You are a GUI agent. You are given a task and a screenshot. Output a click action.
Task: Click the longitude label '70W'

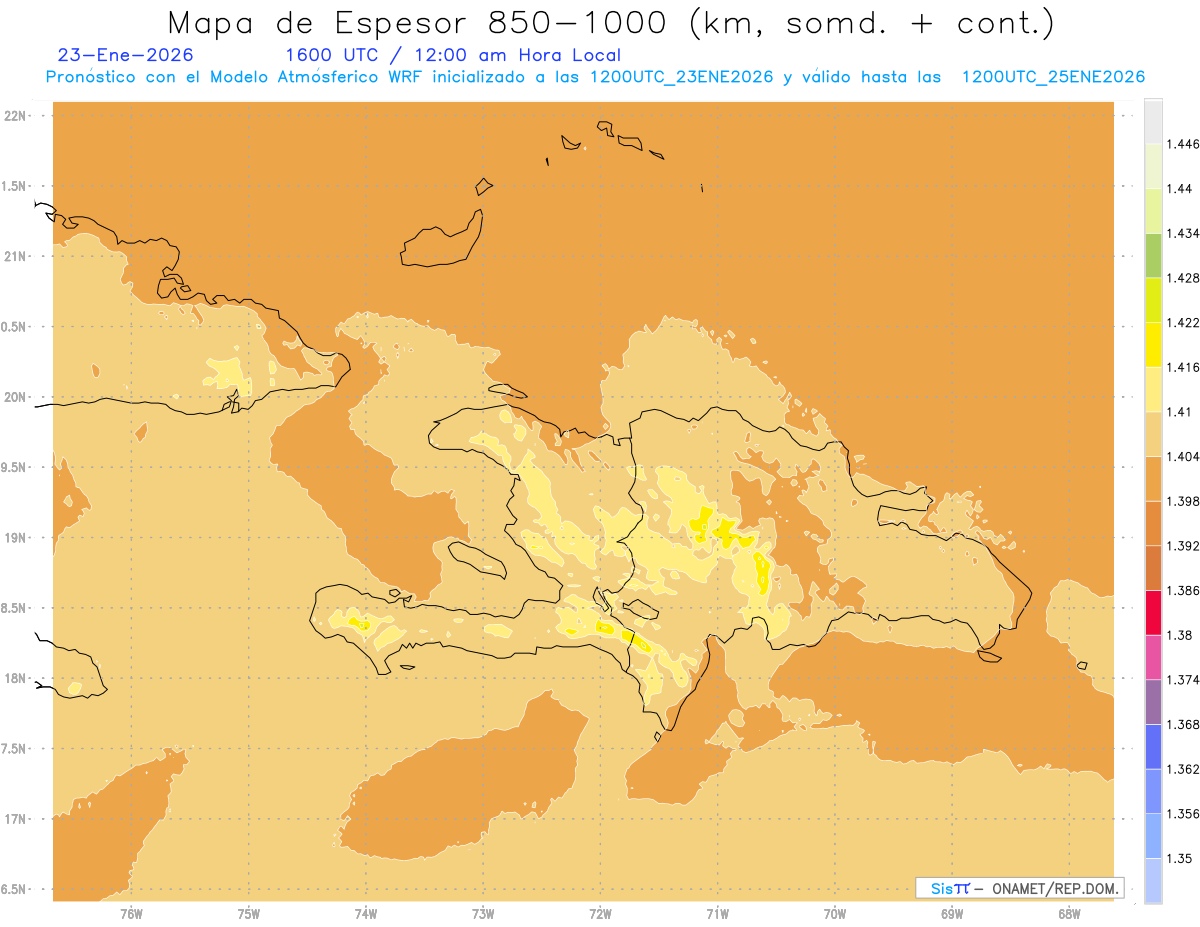coord(835,913)
